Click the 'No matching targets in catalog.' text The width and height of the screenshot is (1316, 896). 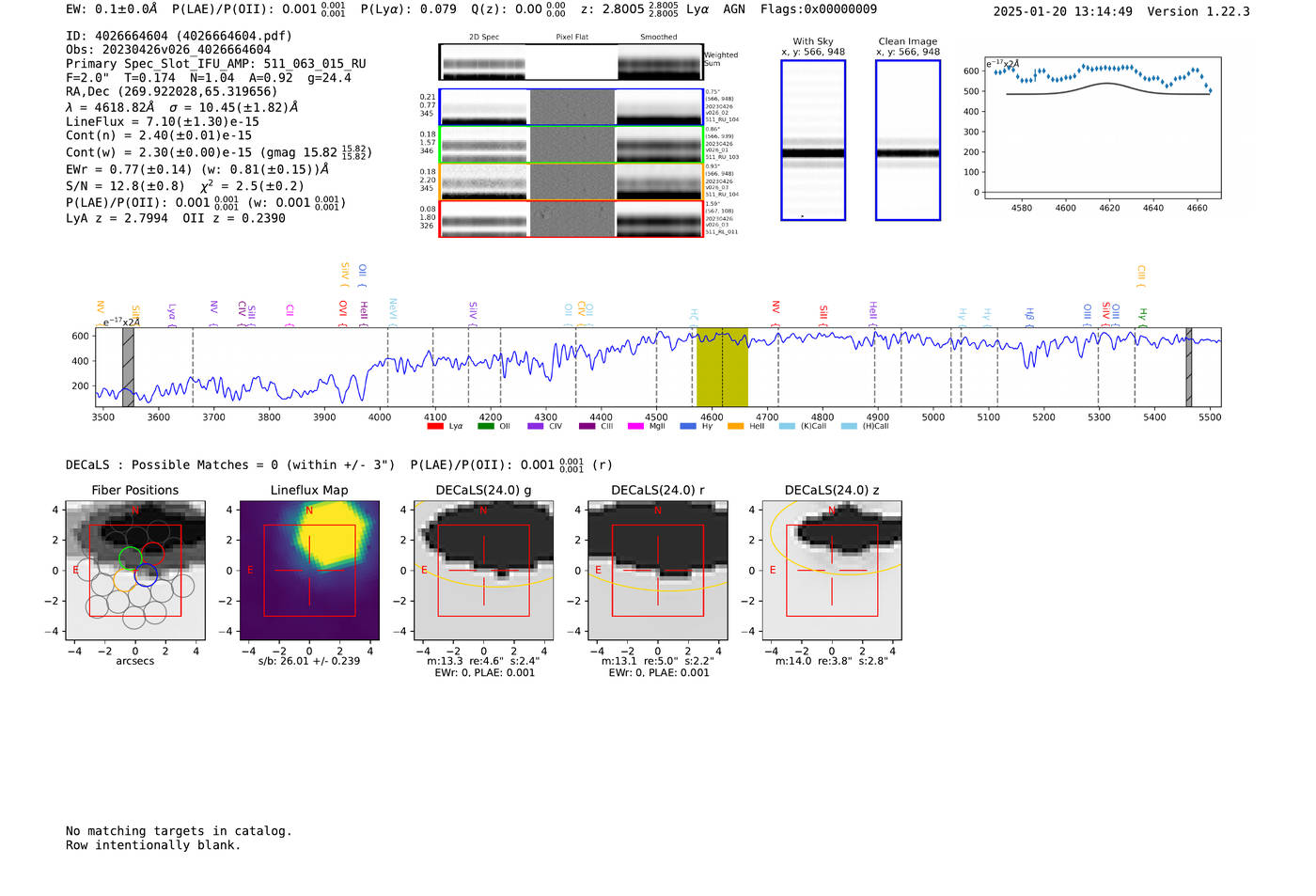(179, 831)
